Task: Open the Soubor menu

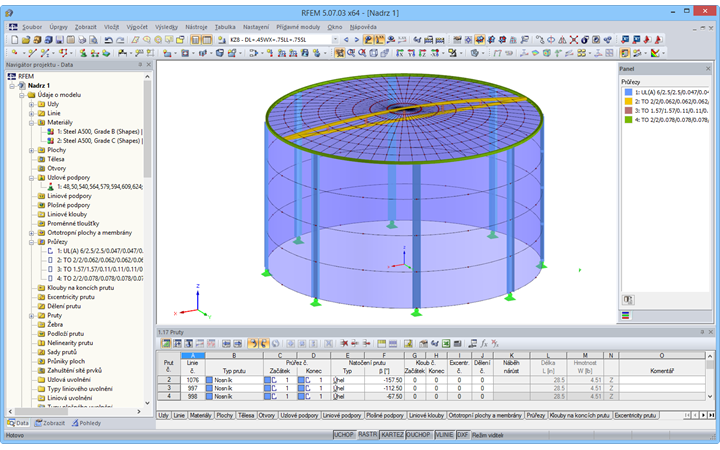Action: (32, 27)
